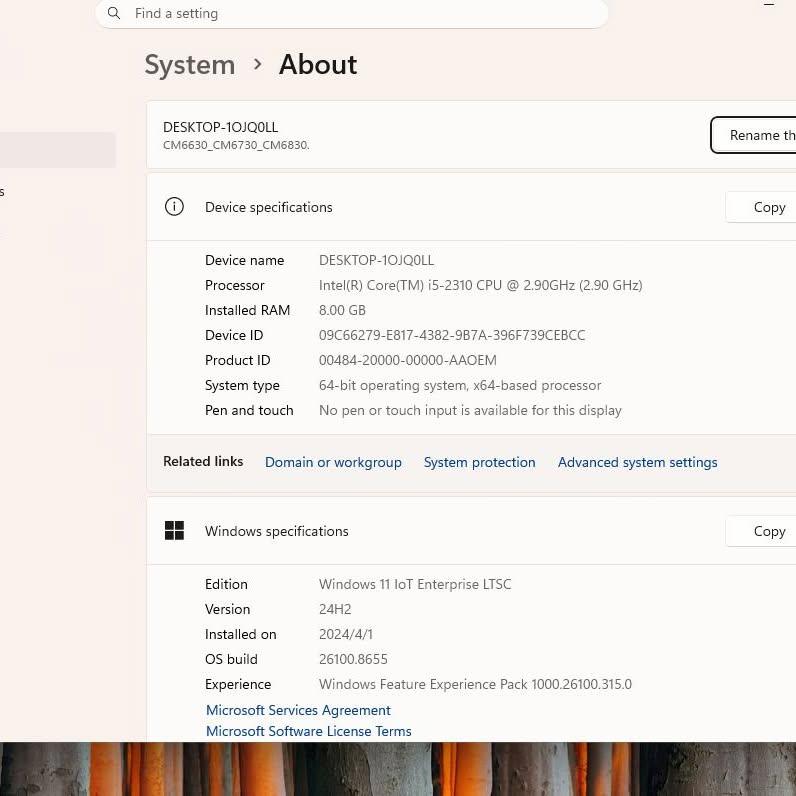Open System protection link
The height and width of the screenshot is (796, 796).
479,462
